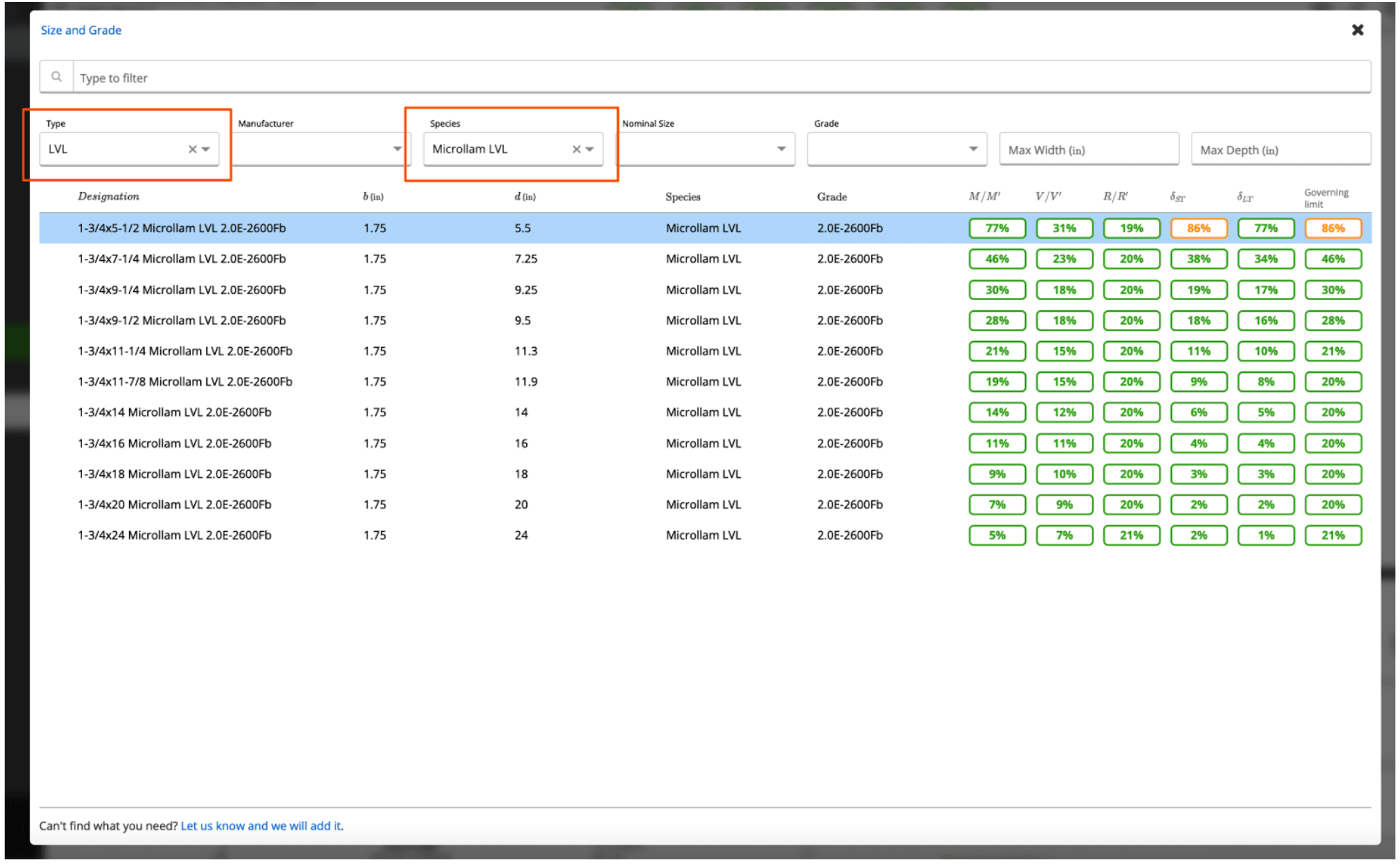The width and height of the screenshot is (1400, 865).
Task: Open the Species dropdown arrow
Action: pos(590,149)
